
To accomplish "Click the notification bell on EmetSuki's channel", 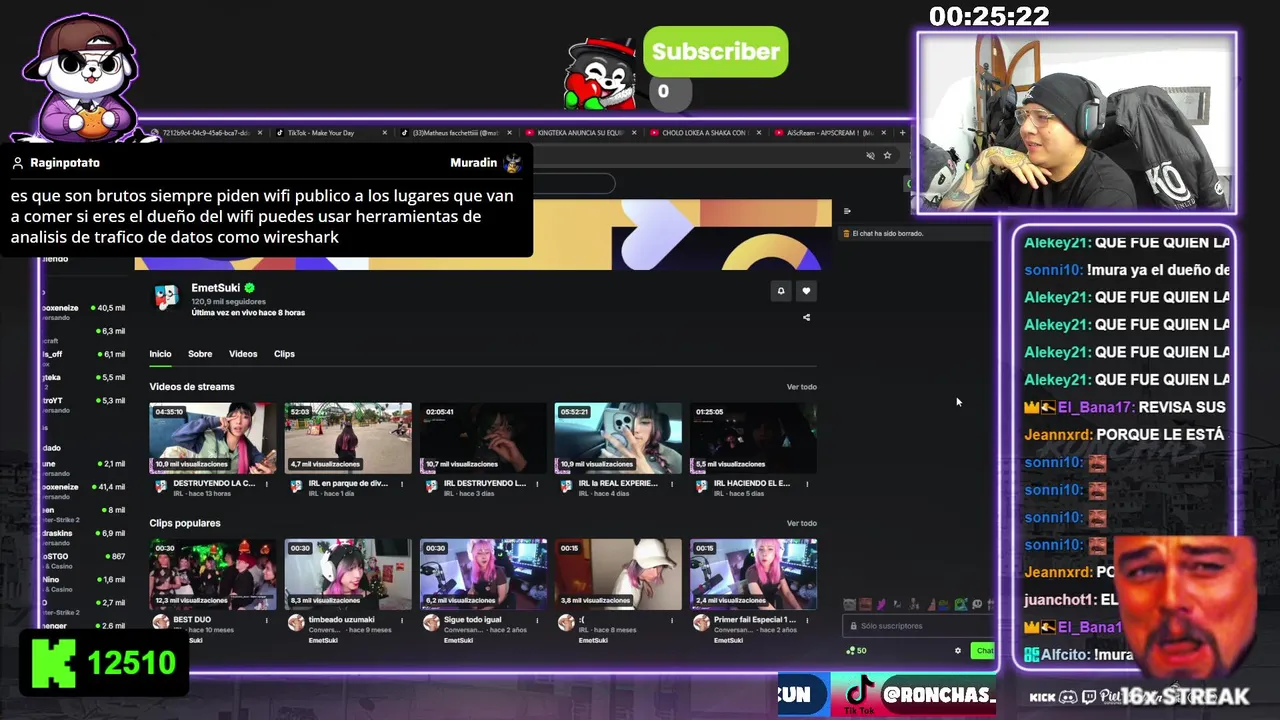I will (781, 291).
